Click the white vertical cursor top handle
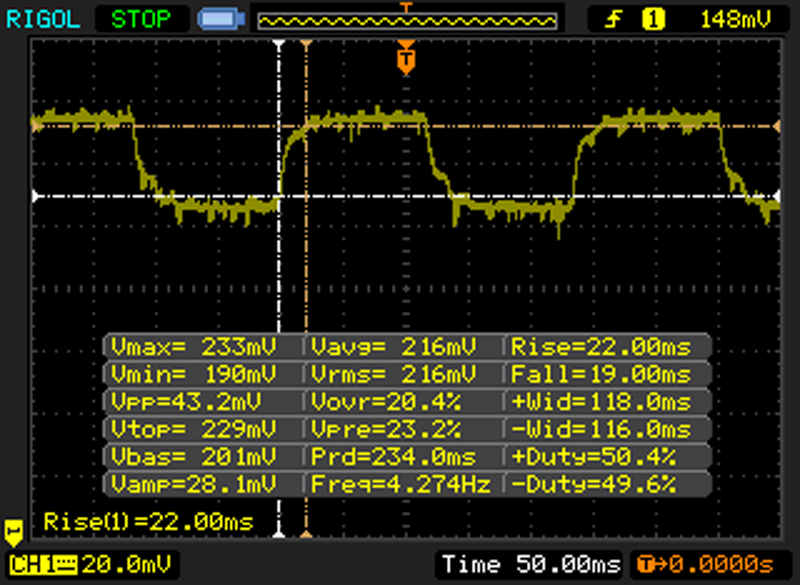The image size is (800, 585). 279,44
